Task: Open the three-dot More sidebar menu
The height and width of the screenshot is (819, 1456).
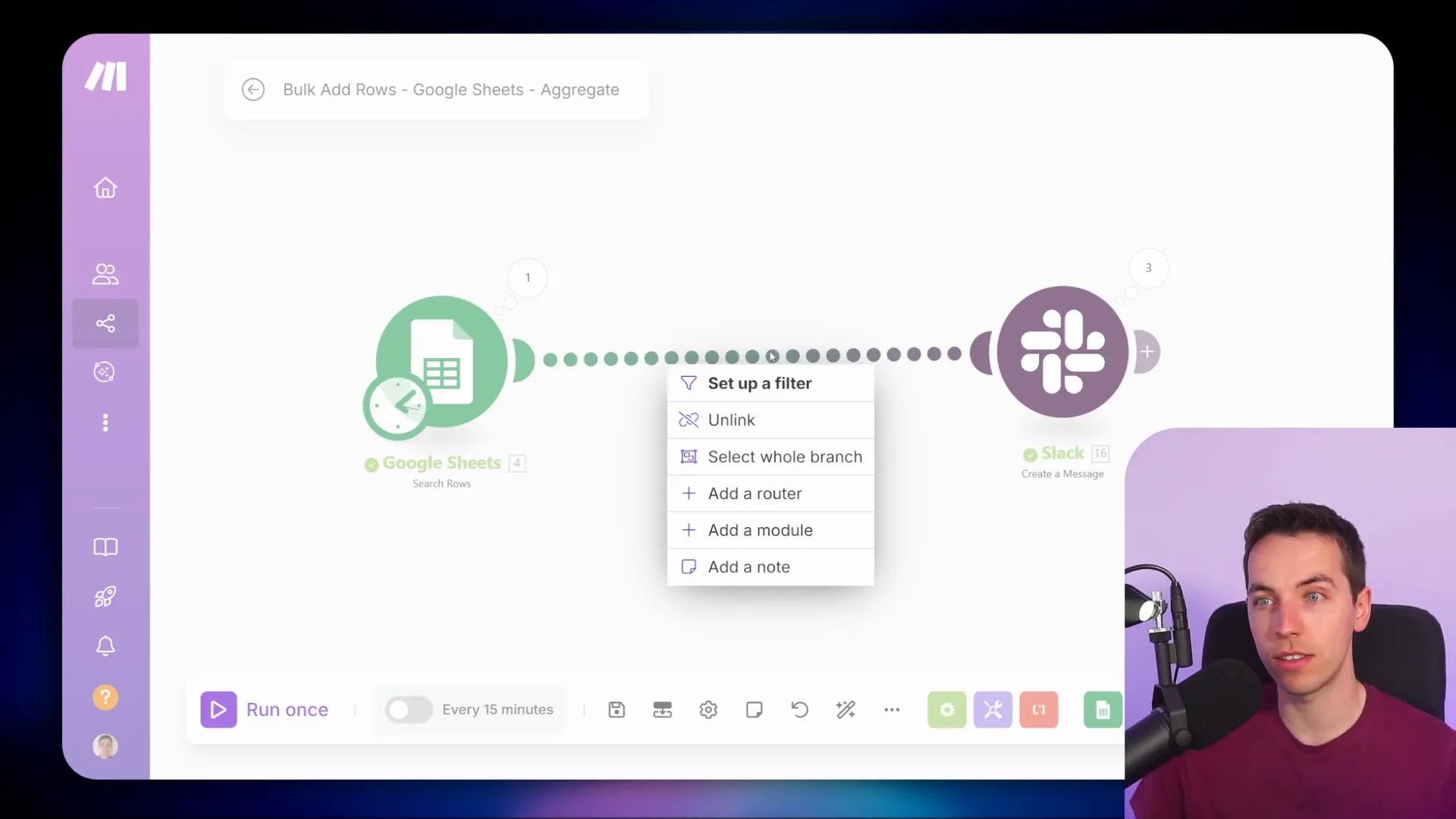Action: pos(105,422)
